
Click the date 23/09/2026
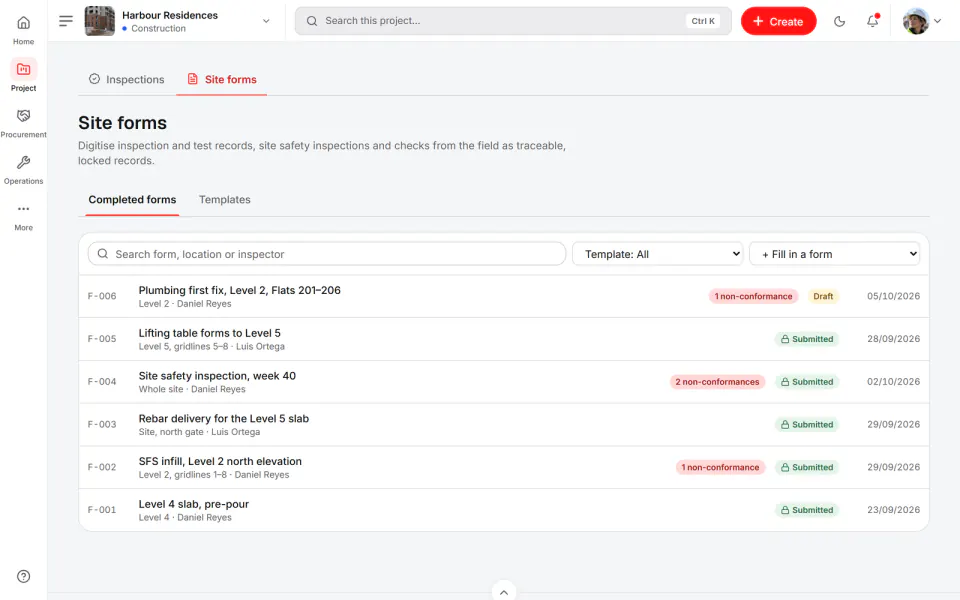click(893, 510)
